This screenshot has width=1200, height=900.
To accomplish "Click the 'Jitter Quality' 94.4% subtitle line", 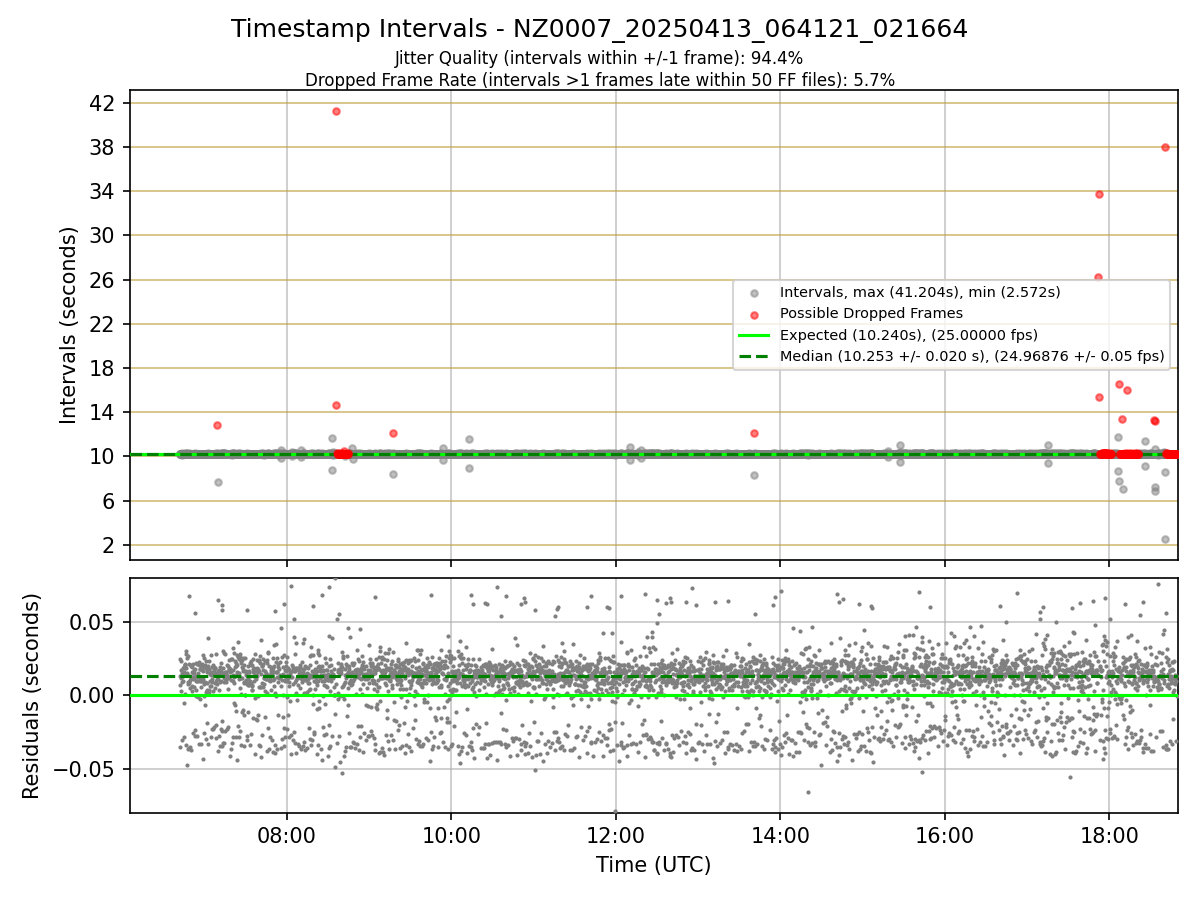I will [x=599, y=59].
